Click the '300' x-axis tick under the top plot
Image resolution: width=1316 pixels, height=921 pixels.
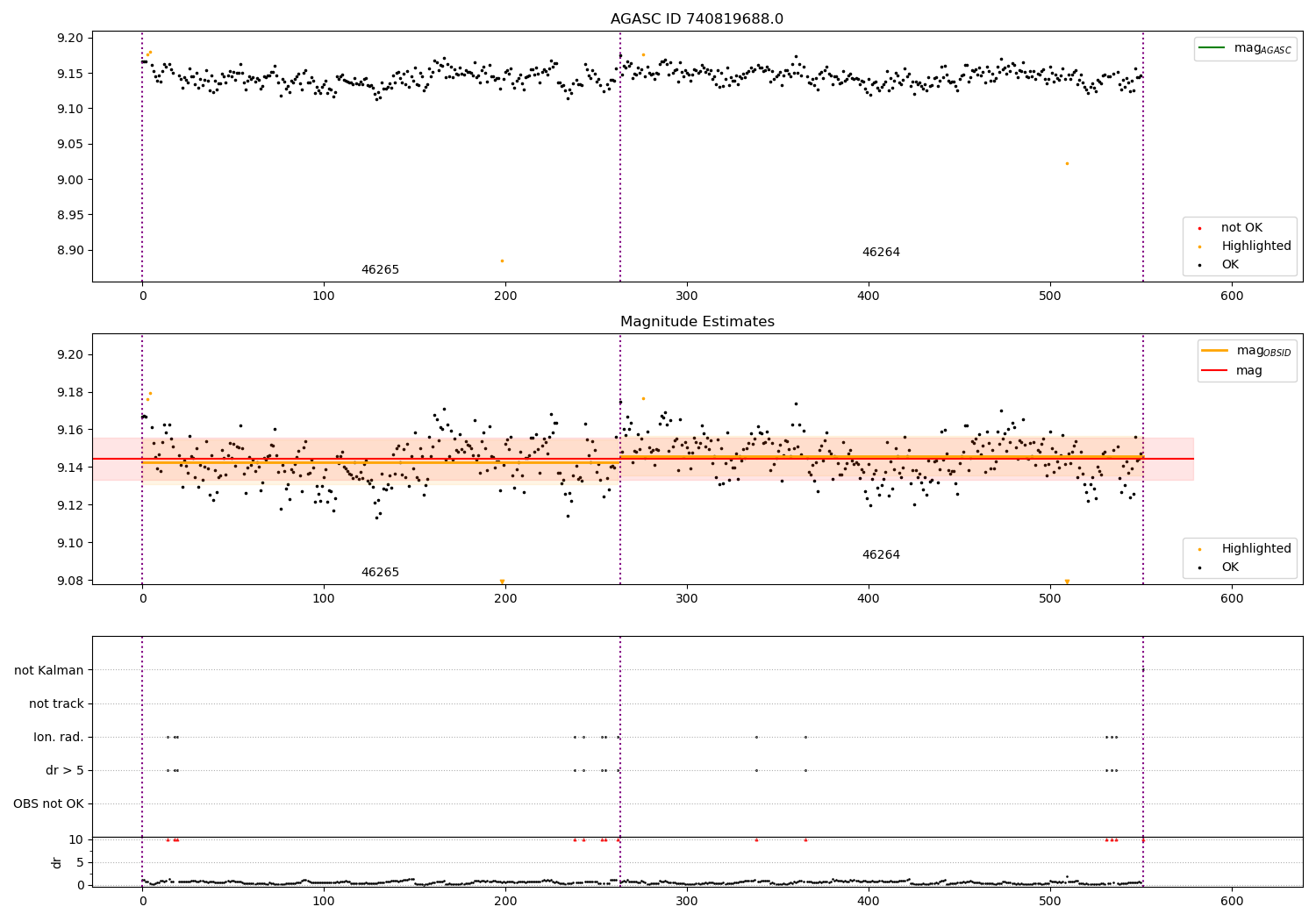pyautogui.click(x=687, y=296)
